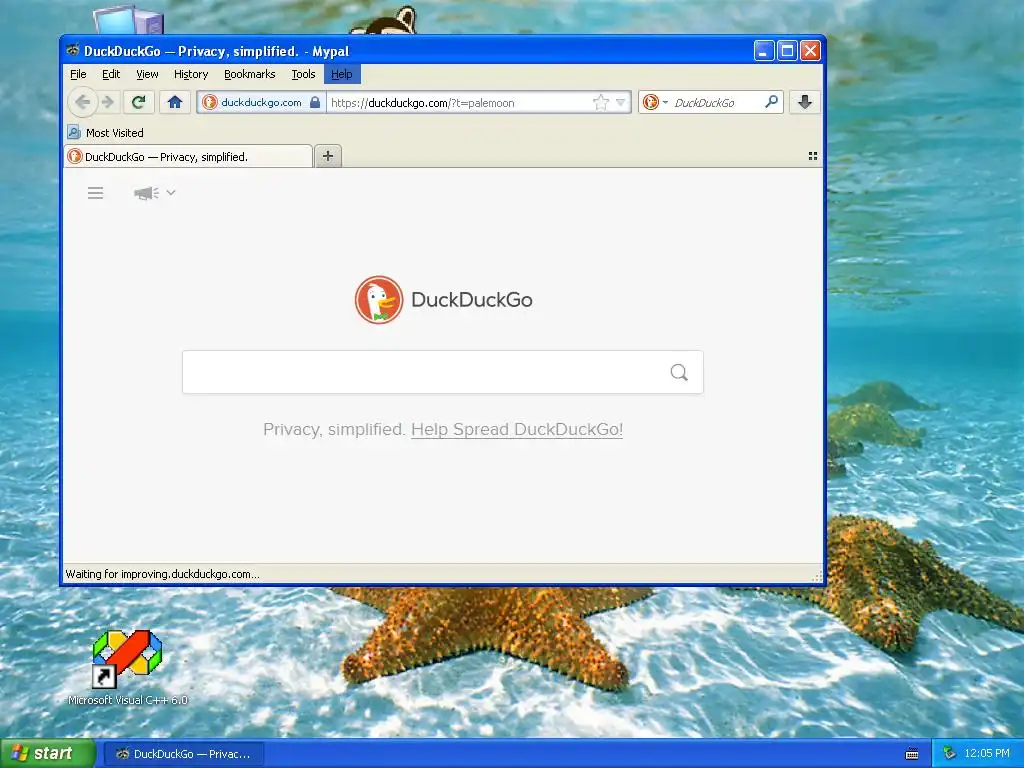Click the status text Waiting for improving.duckduckgo.com
Screen dimensions: 1024x768
[163, 574]
